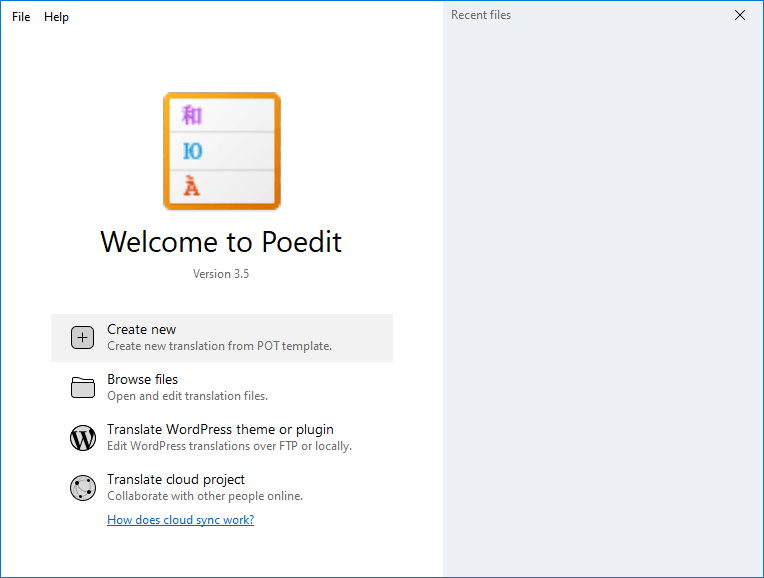764x578 pixels.
Task: Click the Recent files header label
Action: click(x=481, y=15)
